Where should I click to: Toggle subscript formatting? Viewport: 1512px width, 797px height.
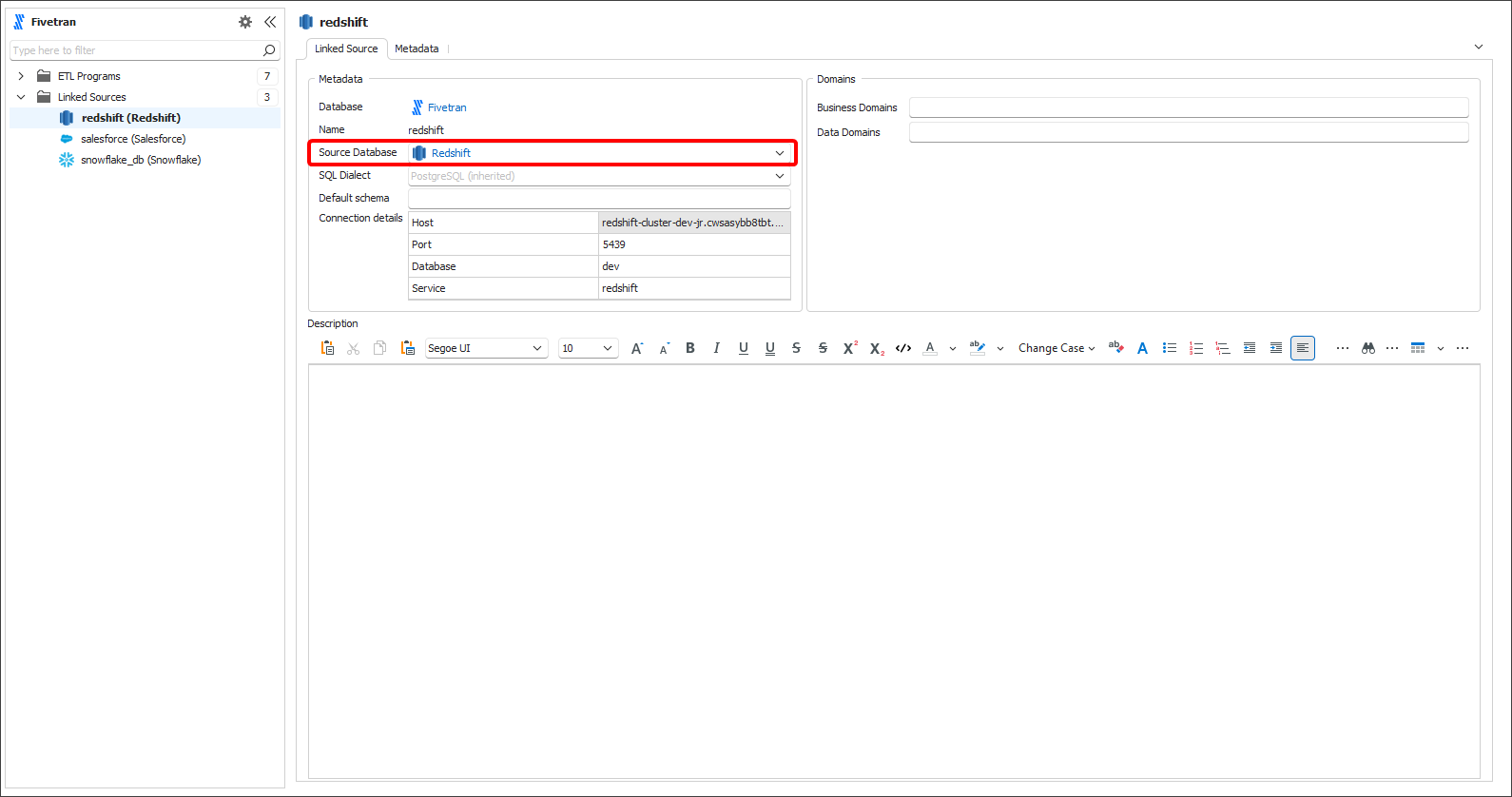[x=877, y=348]
